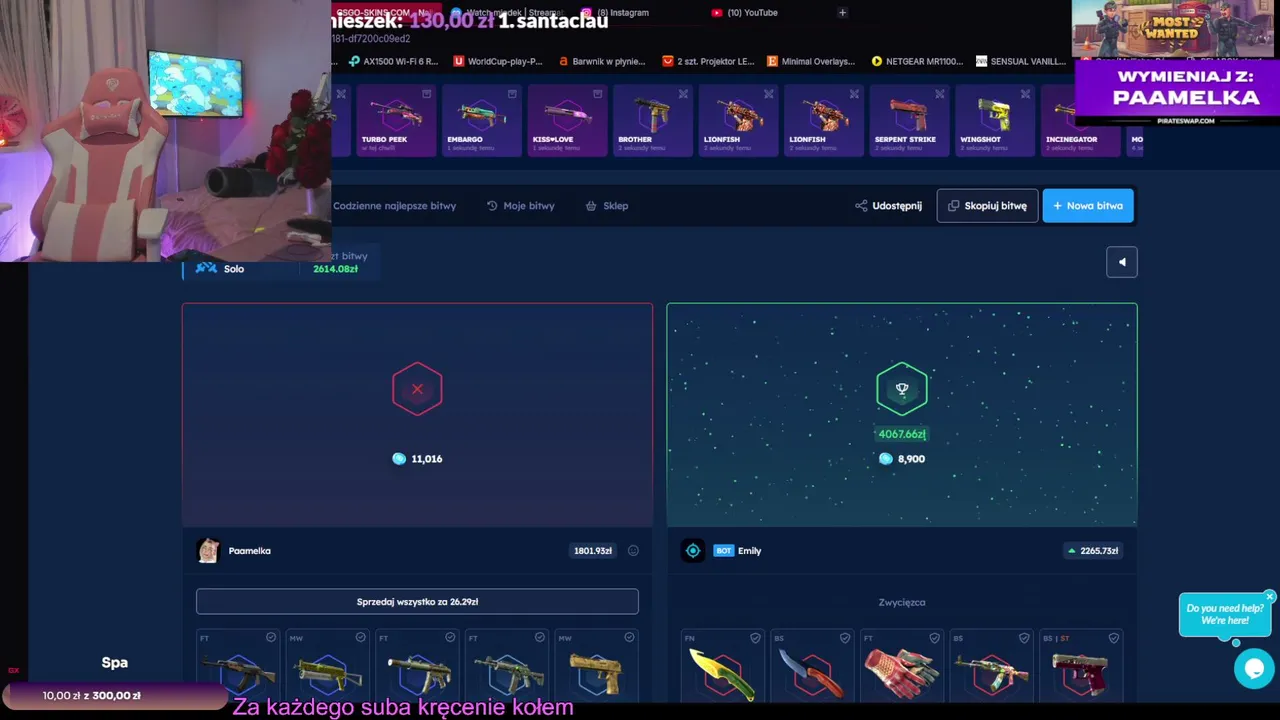Click the yellow-green FN knife item

click(722, 675)
